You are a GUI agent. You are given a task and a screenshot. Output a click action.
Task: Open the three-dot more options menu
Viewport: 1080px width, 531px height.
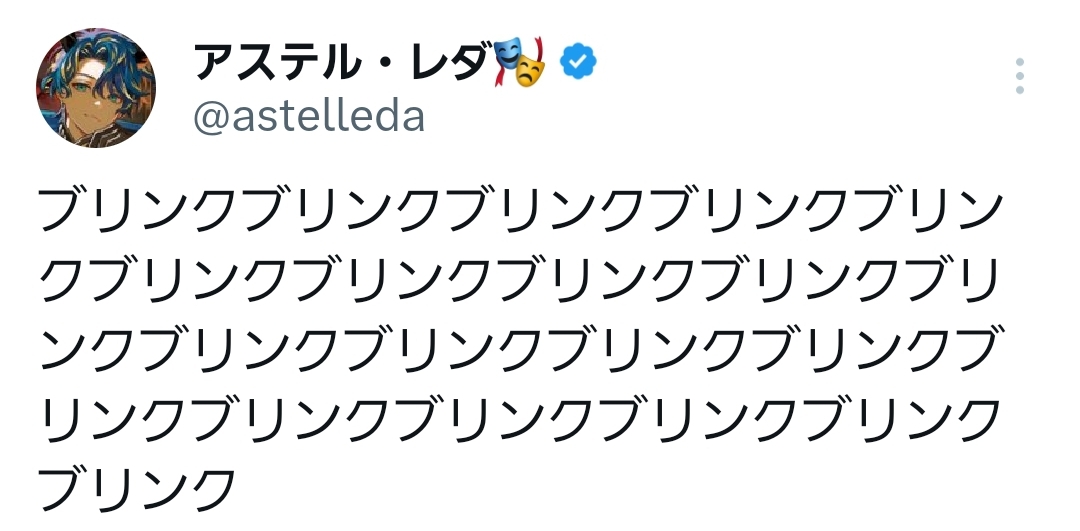pos(1019,76)
